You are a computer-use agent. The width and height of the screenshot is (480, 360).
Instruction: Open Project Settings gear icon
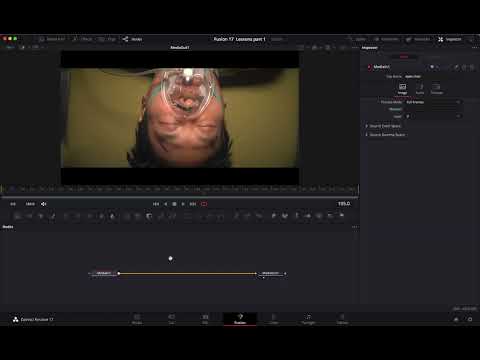coord(470,319)
